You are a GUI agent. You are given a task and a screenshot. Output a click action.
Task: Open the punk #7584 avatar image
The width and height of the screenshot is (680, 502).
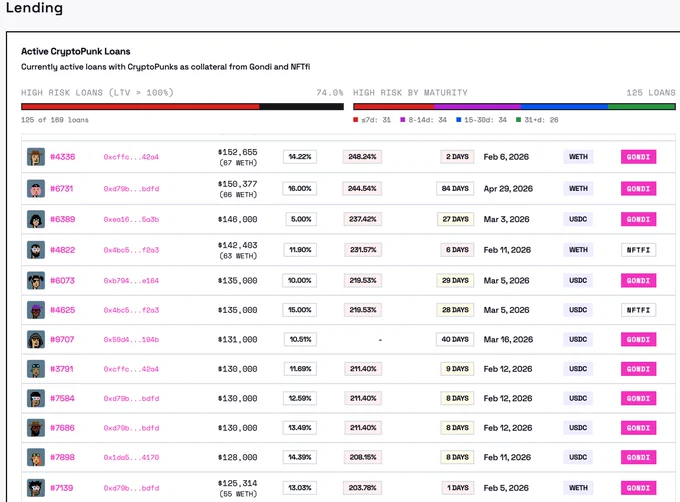(x=36, y=398)
